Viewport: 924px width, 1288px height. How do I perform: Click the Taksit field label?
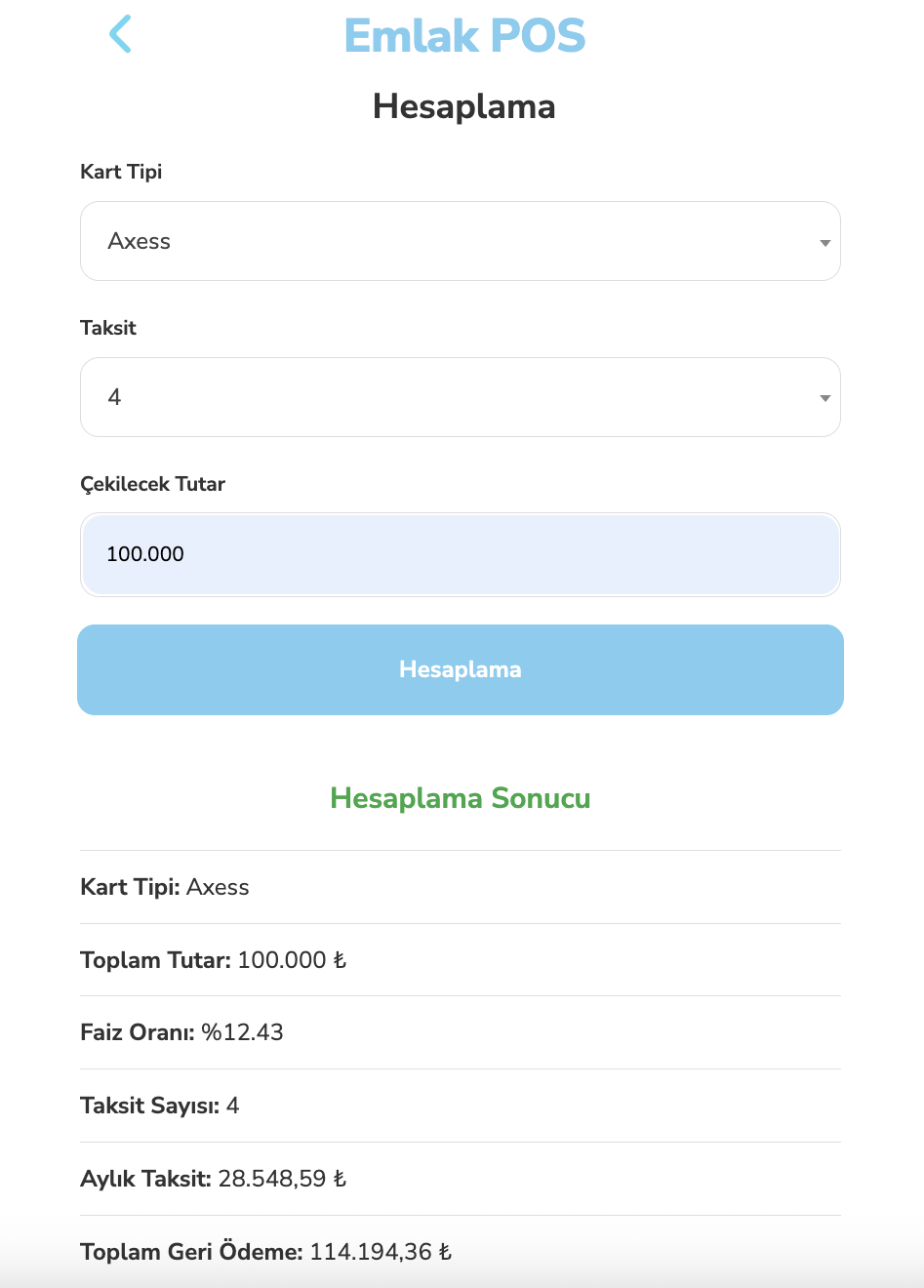point(108,328)
